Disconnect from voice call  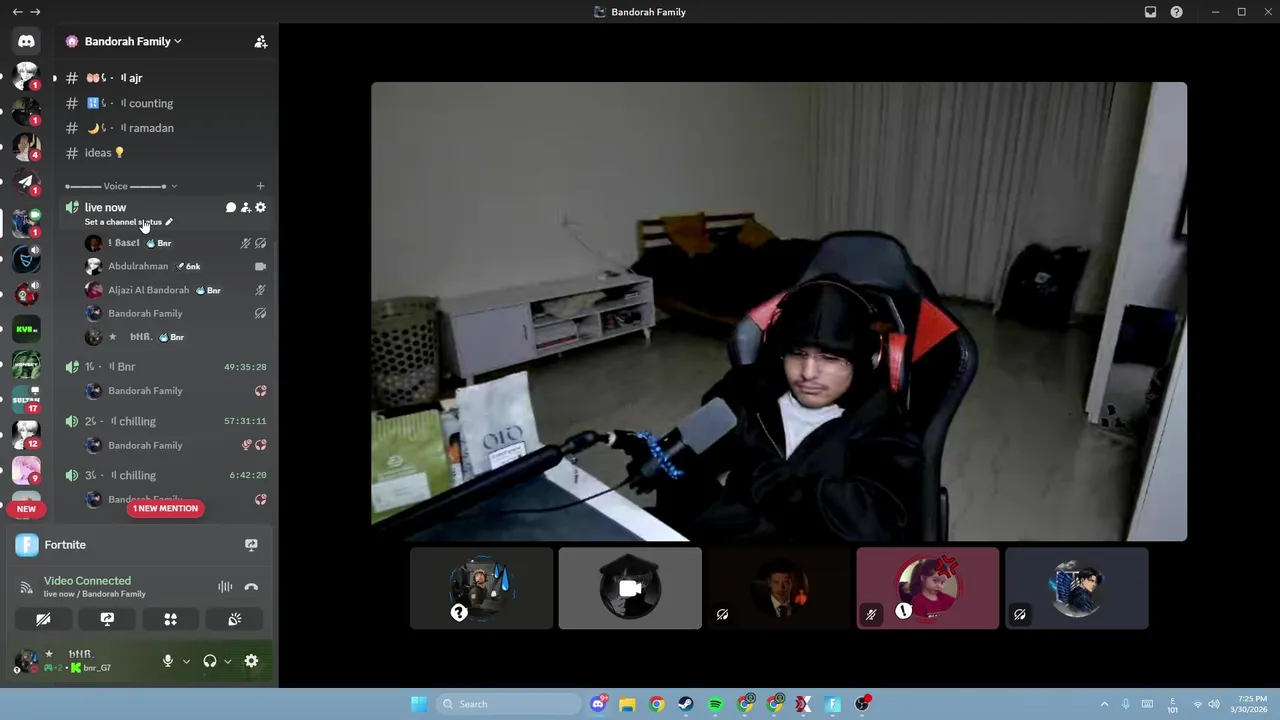[x=251, y=587]
